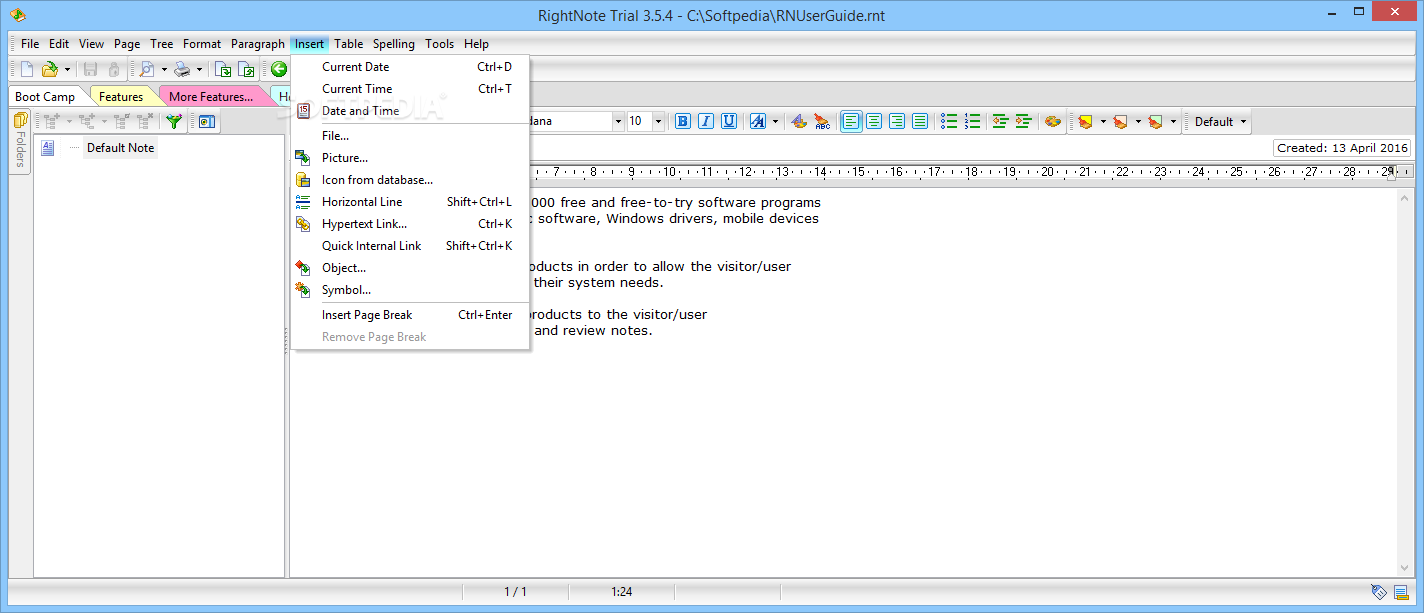Viewport: 1424px width, 613px height.
Task: Open the Spelling menu
Action: tap(394, 44)
